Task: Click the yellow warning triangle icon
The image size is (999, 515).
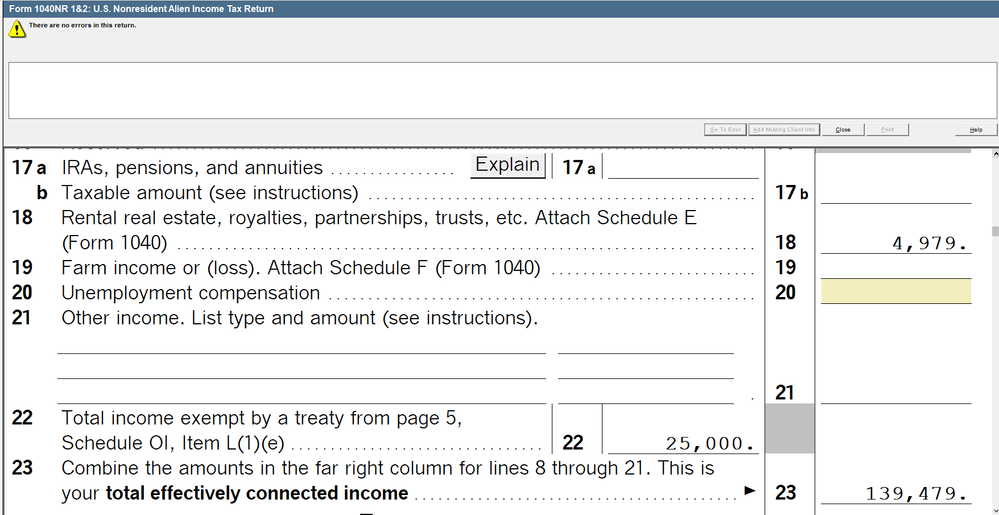Action: coord(17,29)
